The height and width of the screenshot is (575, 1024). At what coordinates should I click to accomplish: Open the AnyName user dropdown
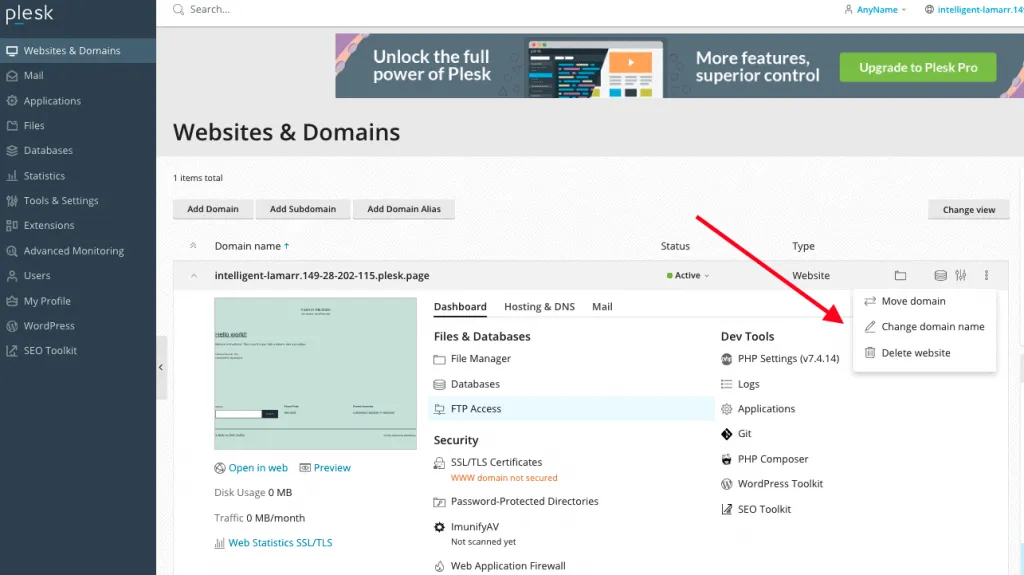point(875,10)
